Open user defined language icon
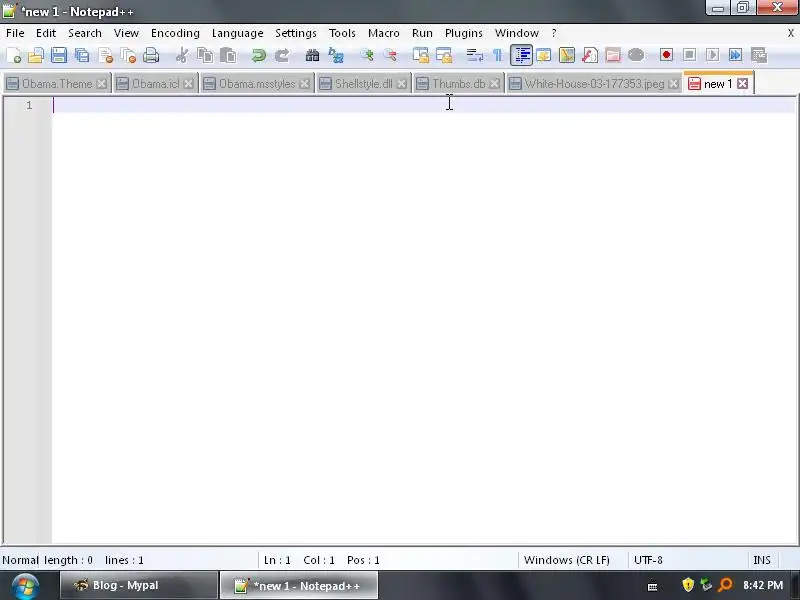Screen dimensions: 800x600 point(543,55)
